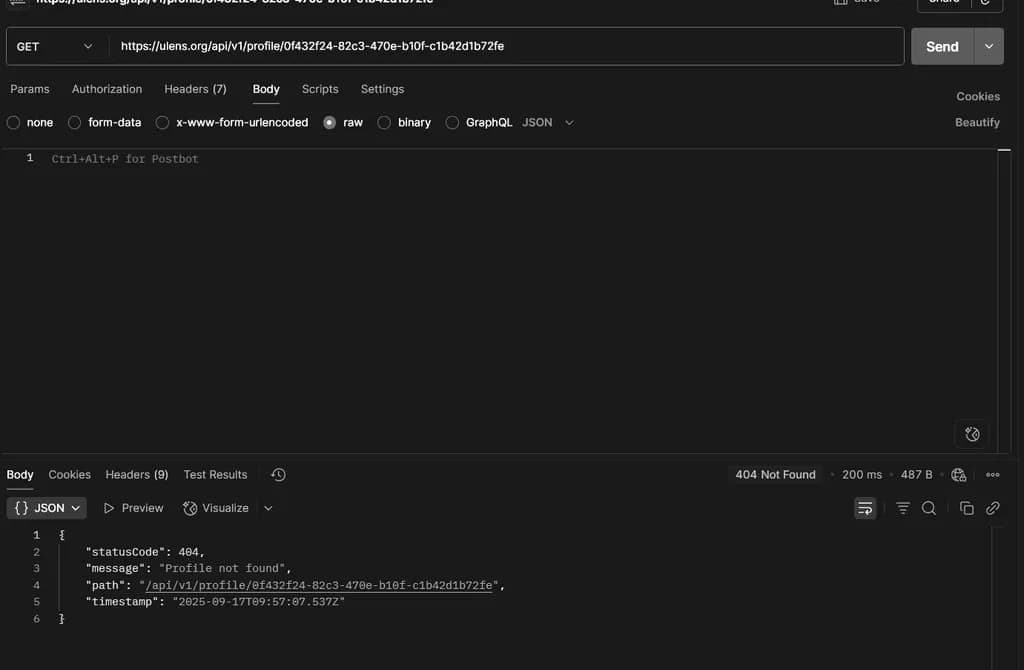Open the response more options ellipsis
The width and height of the screenshot is (1024, 670).
993,475
